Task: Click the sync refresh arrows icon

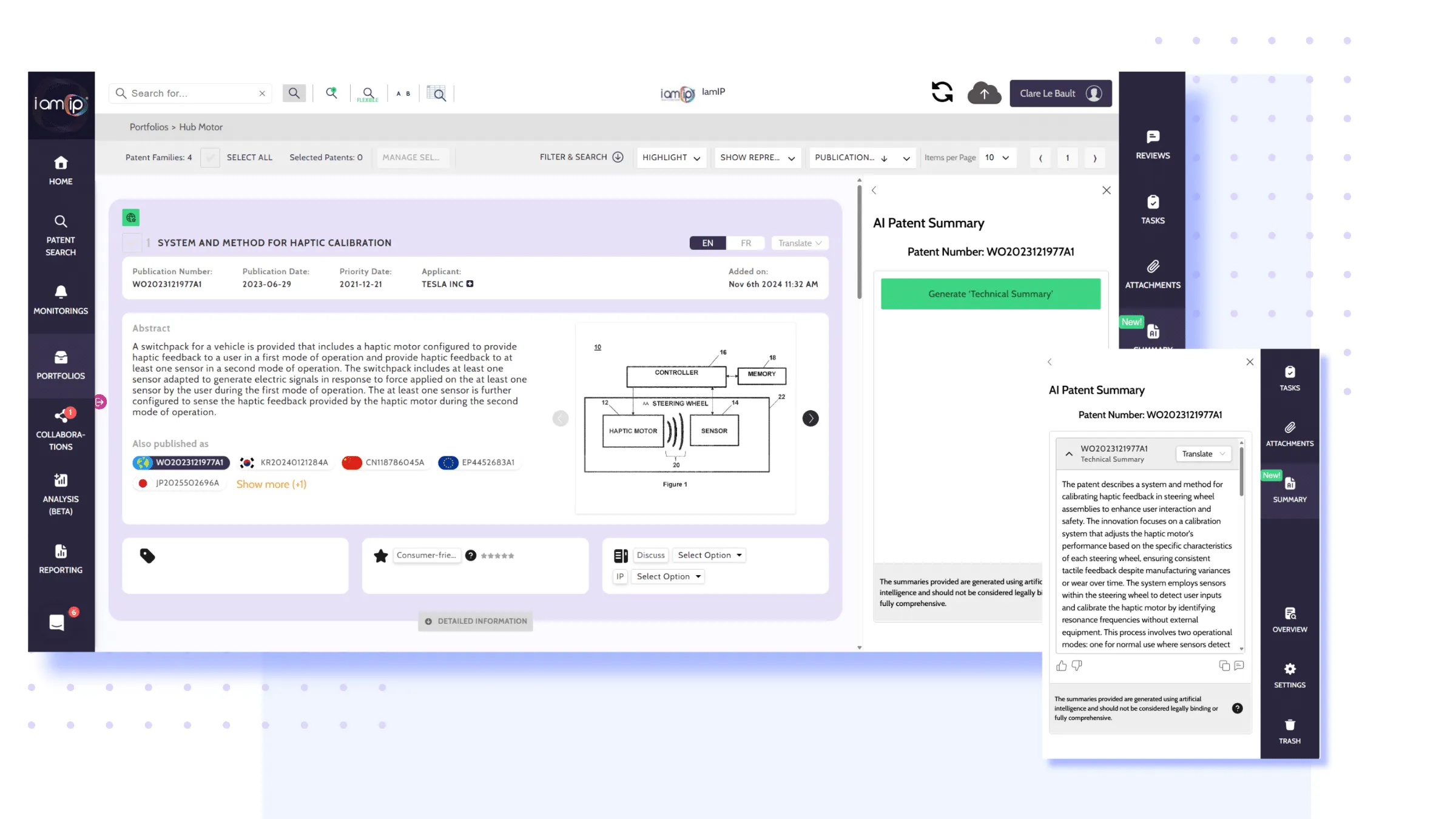Action: [x=942, y=92]
